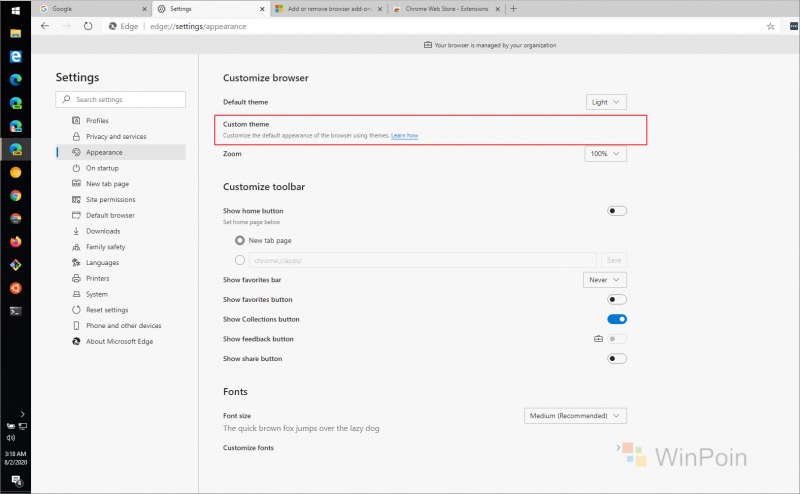Open Languages settings
This screenshot has height=494, width=800.
pyautogui.click(x=121, y=263)
